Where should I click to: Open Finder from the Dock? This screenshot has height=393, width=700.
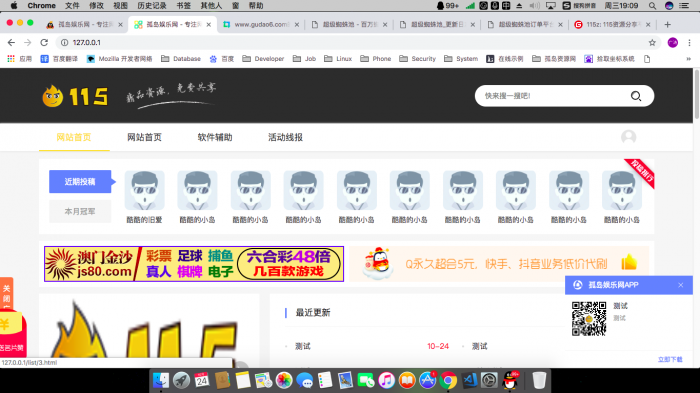tap(161, 380)
